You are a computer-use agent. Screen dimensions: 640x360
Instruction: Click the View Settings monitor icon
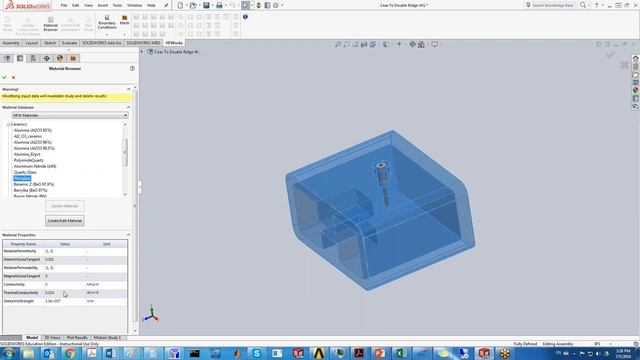coord(435,44)
